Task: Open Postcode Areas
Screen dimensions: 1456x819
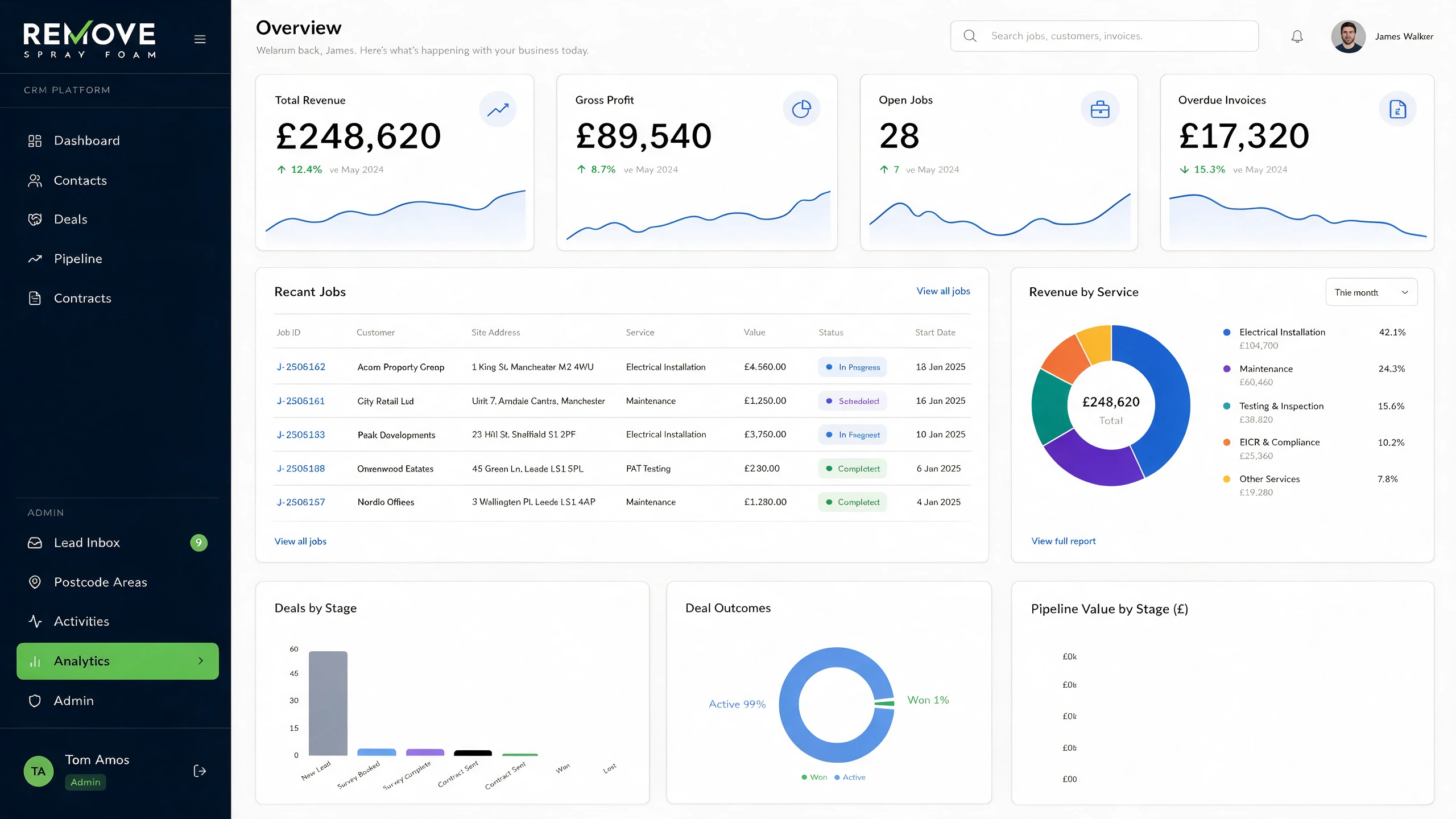Action: pos(118,582)
